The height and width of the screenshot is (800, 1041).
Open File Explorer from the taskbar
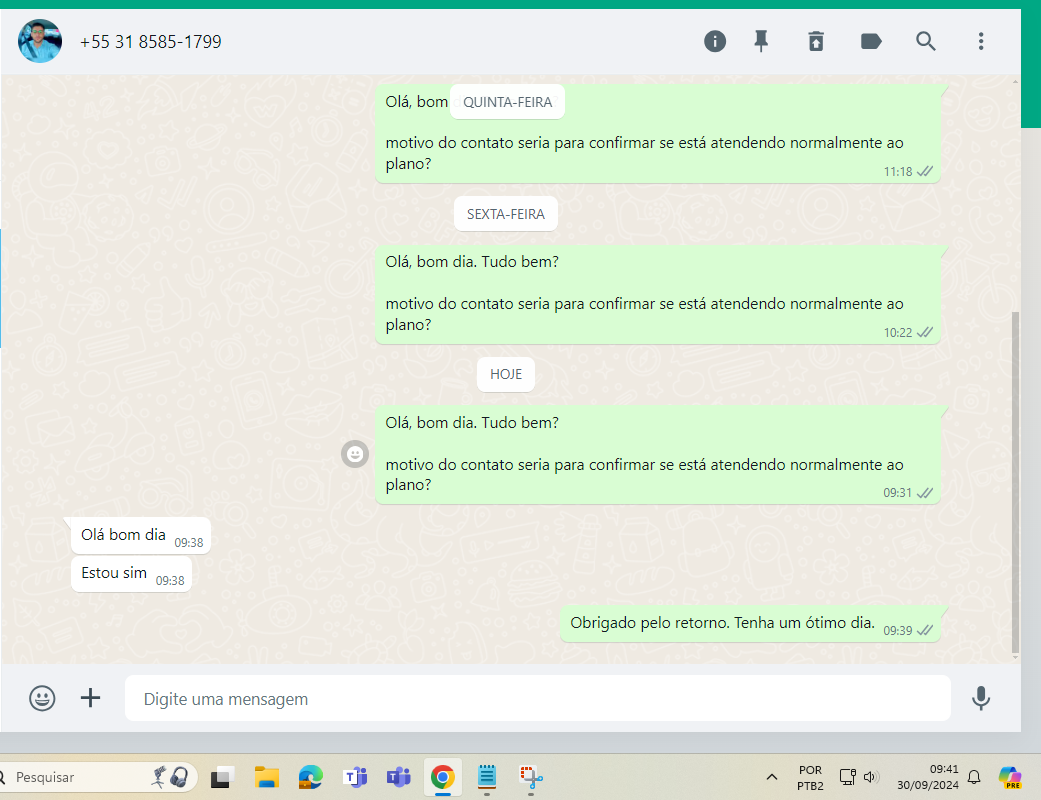pos(266,777)
